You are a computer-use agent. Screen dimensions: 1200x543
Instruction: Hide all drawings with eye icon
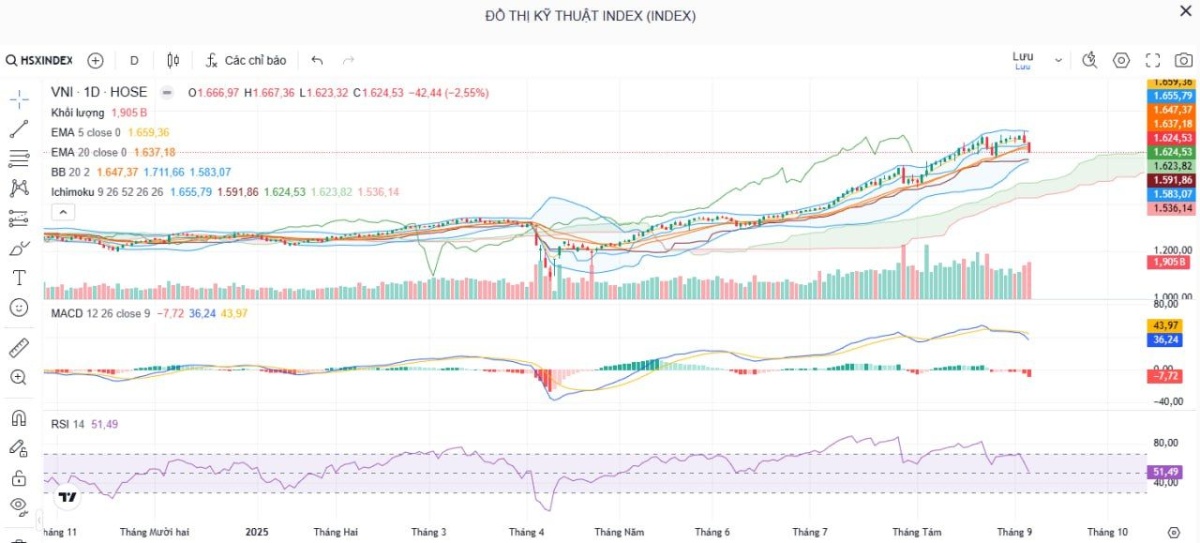[x=18, y=506]
